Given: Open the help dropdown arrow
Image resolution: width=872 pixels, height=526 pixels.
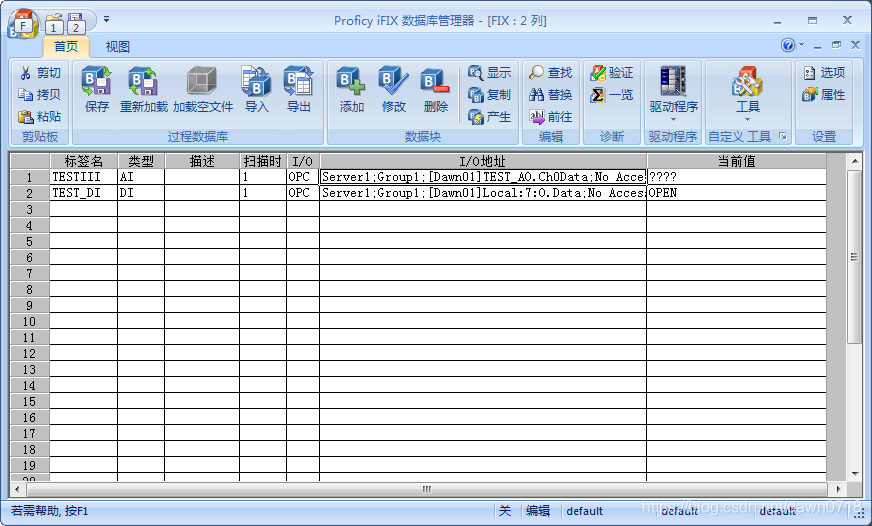Looking at the screenshot, I should (801, 44).
